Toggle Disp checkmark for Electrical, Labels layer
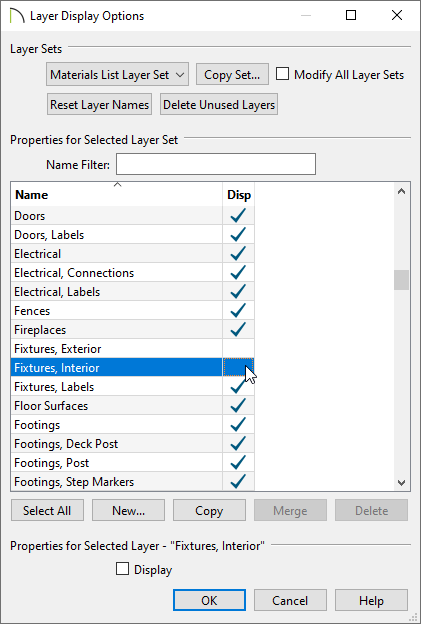Image resolution: width=421 pixels, height=624 pixels. click(238, 292)
